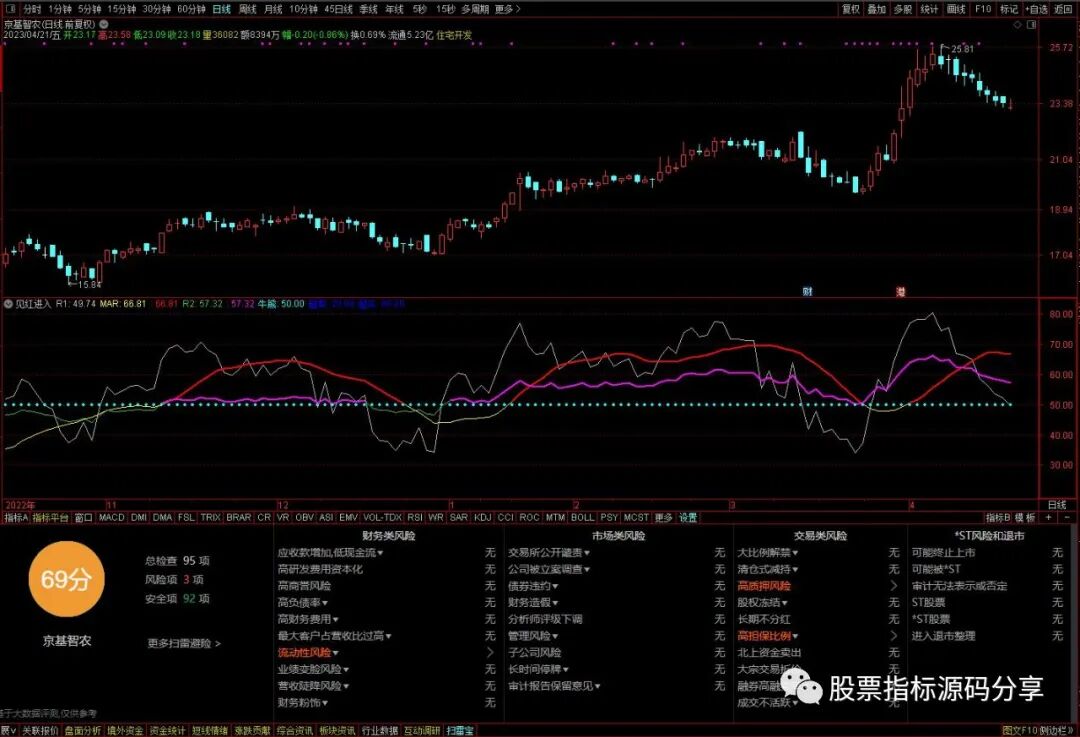Expand the 业绩变脸风险 item

[313, 669]
